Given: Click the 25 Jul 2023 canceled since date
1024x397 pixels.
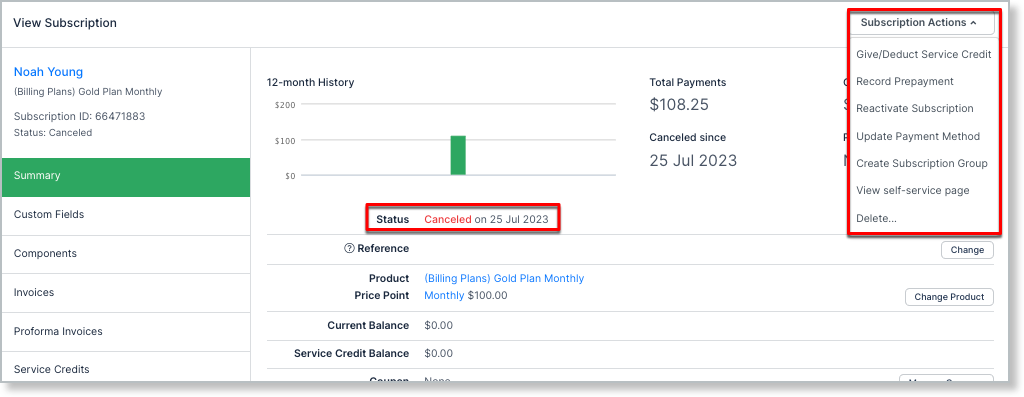Looking at the screenshot, I should click(x=693, y=161).
